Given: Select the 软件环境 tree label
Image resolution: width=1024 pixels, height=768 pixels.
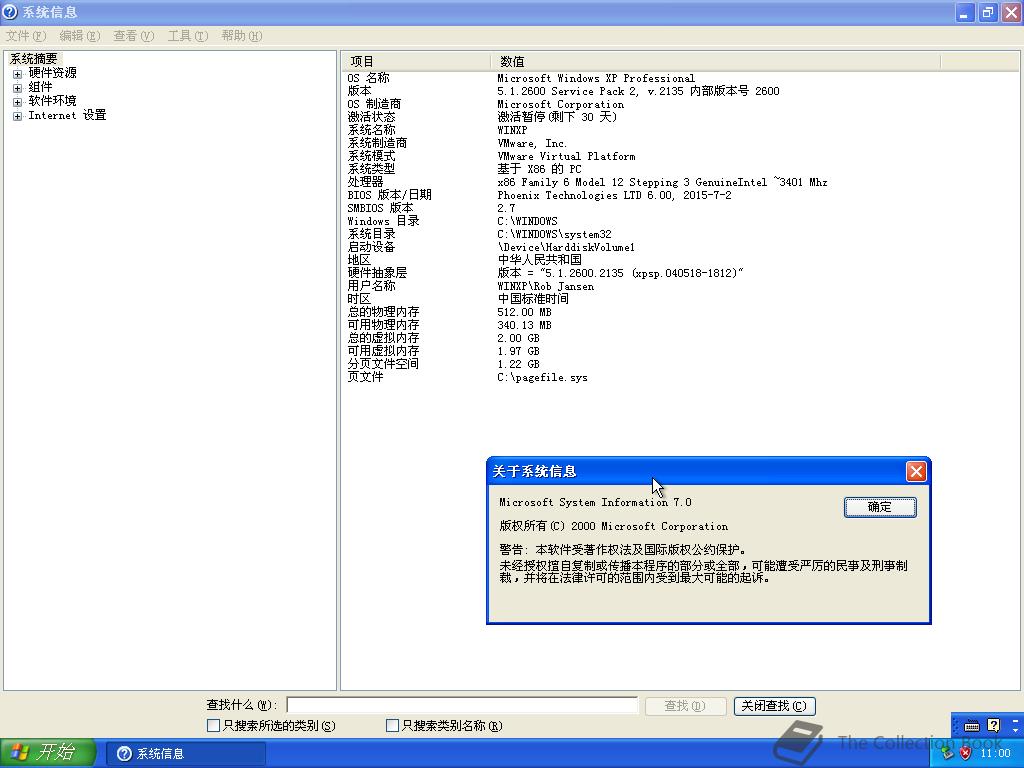Looking at the screenshot, I should (52, 101).
